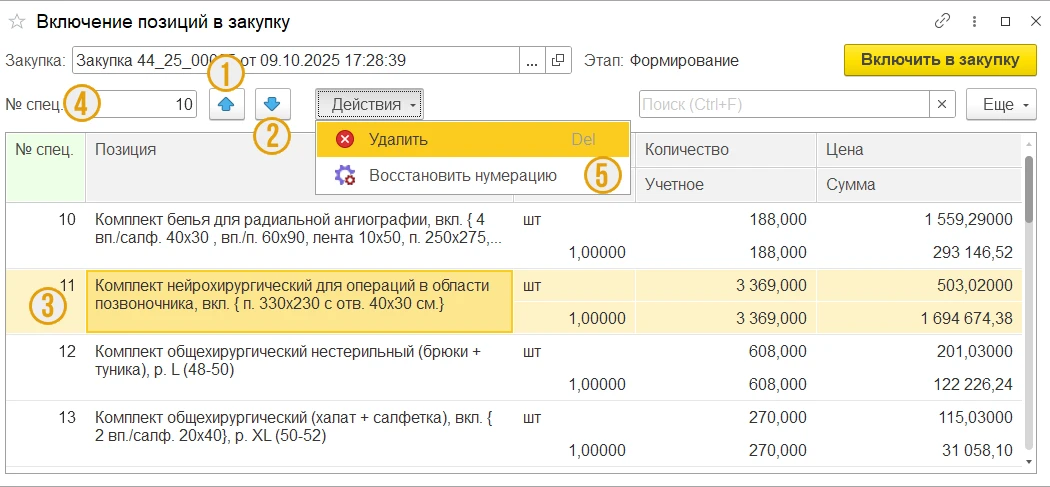This screenshot has width=1050, height=487.
Task: Click the sum cell 293 146,52
Action: [919, 253]
